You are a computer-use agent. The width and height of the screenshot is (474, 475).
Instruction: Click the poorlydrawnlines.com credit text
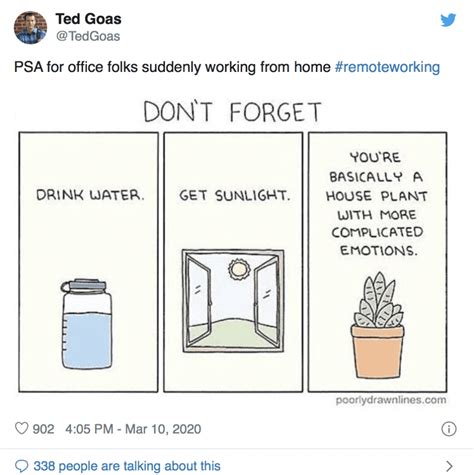pyautogui.click(x=391, y=400)
